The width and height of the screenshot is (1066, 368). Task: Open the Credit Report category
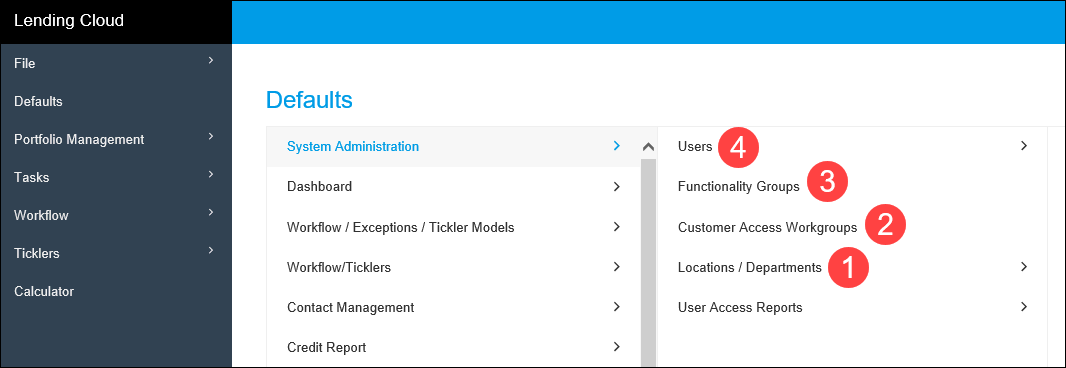coord(453,347)
